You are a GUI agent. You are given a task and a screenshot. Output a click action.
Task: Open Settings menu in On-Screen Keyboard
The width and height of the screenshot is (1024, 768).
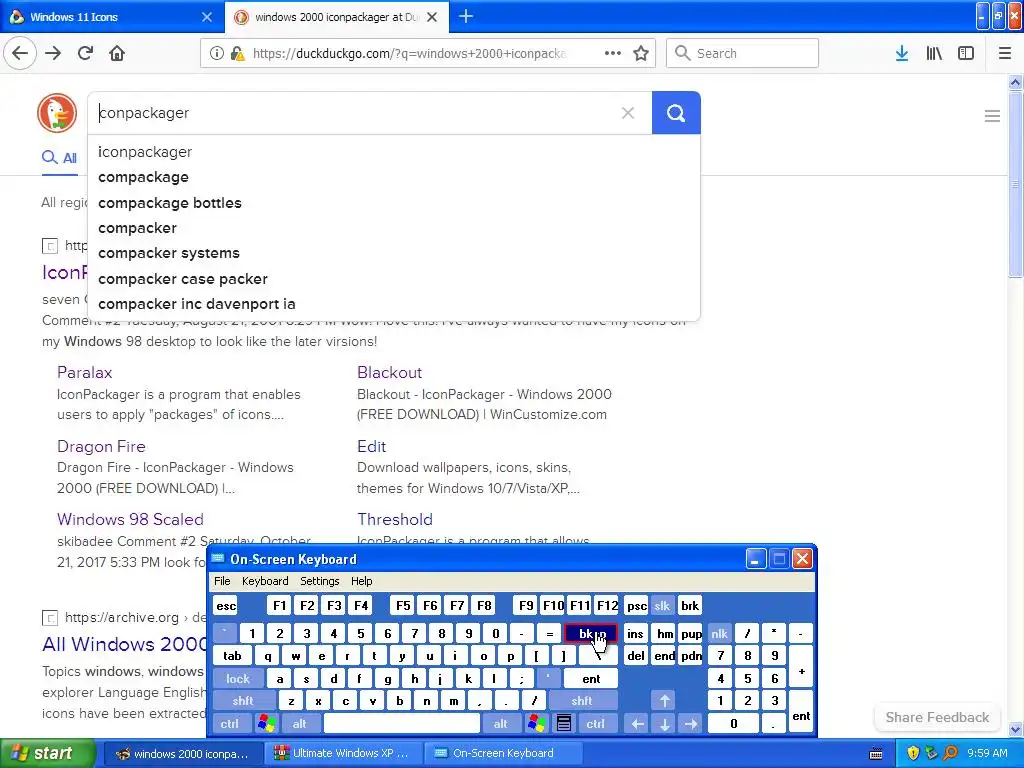pos(319,581)
